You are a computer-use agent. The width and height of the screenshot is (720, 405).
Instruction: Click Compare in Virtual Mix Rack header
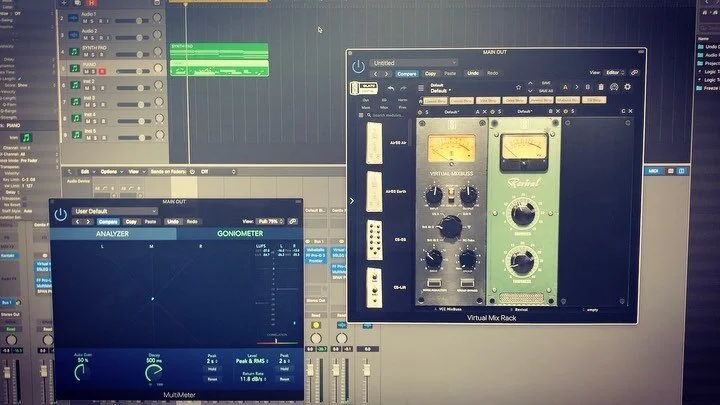[406, 73]
